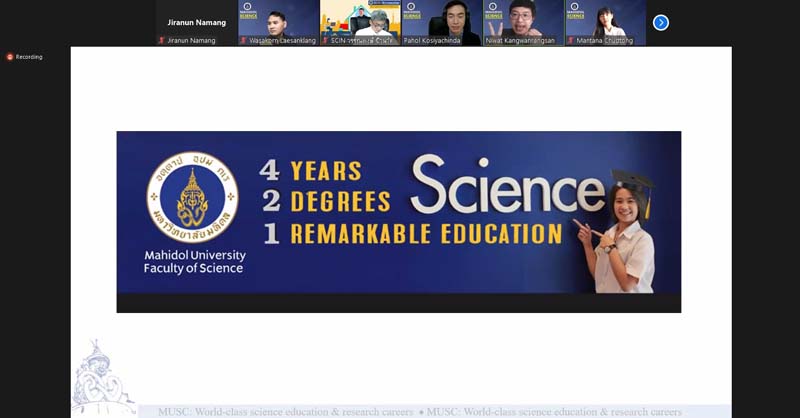Select Jiranun Namang's video tile
Screen dimensions: 800x418
pyautogui.click(x=197, y=22)
